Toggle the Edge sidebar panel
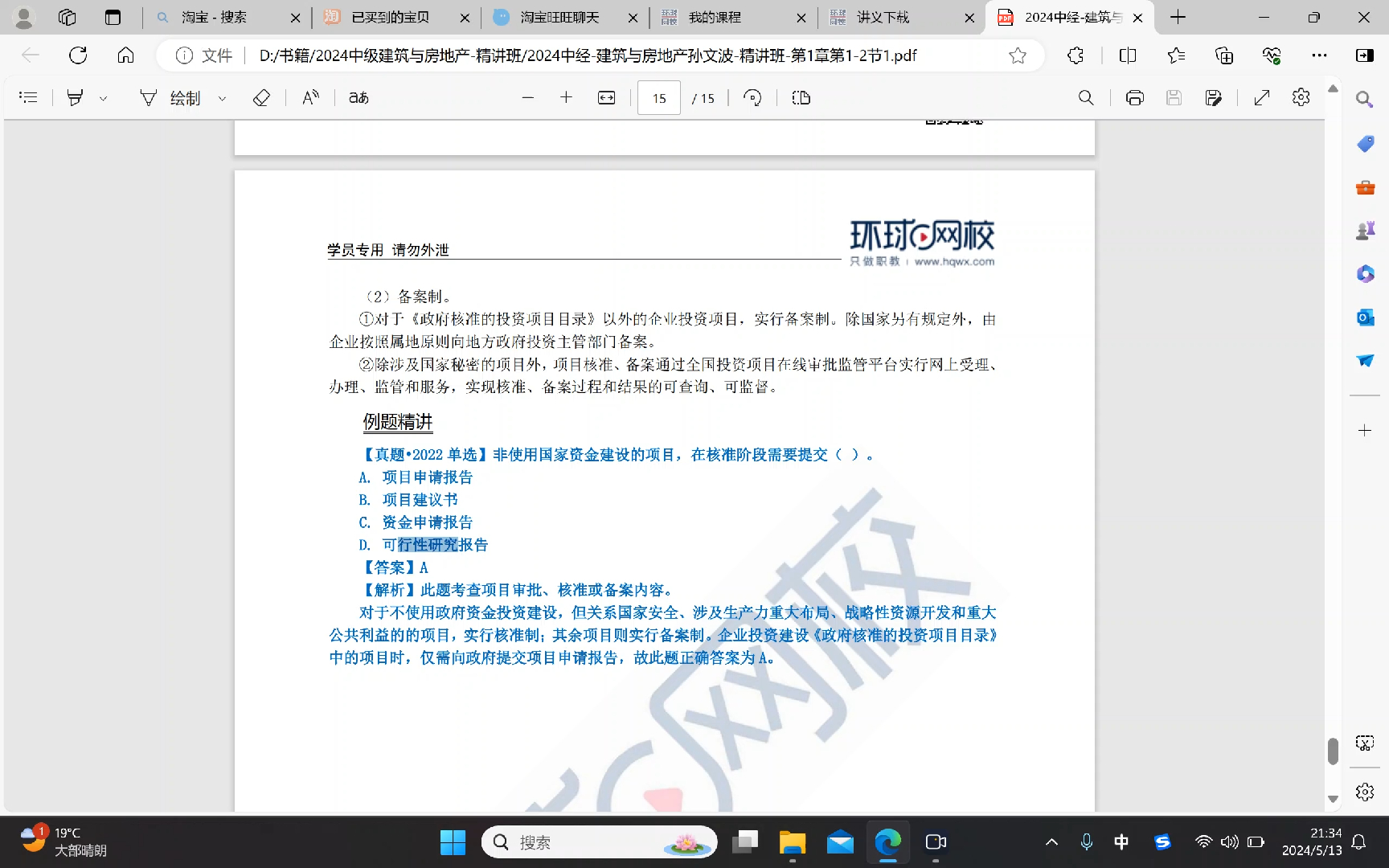This screenshot has width=1389, height=868. click(x=1365, y=55)
